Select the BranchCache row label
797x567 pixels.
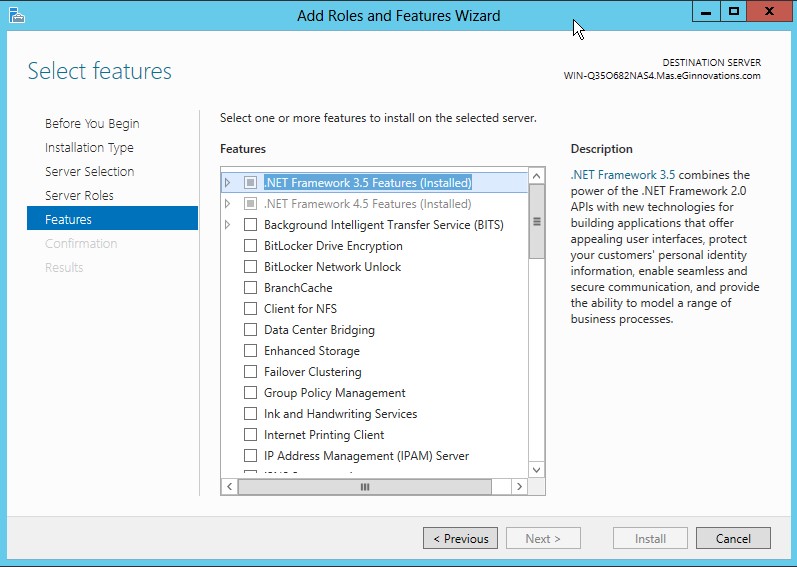(298, 288)
